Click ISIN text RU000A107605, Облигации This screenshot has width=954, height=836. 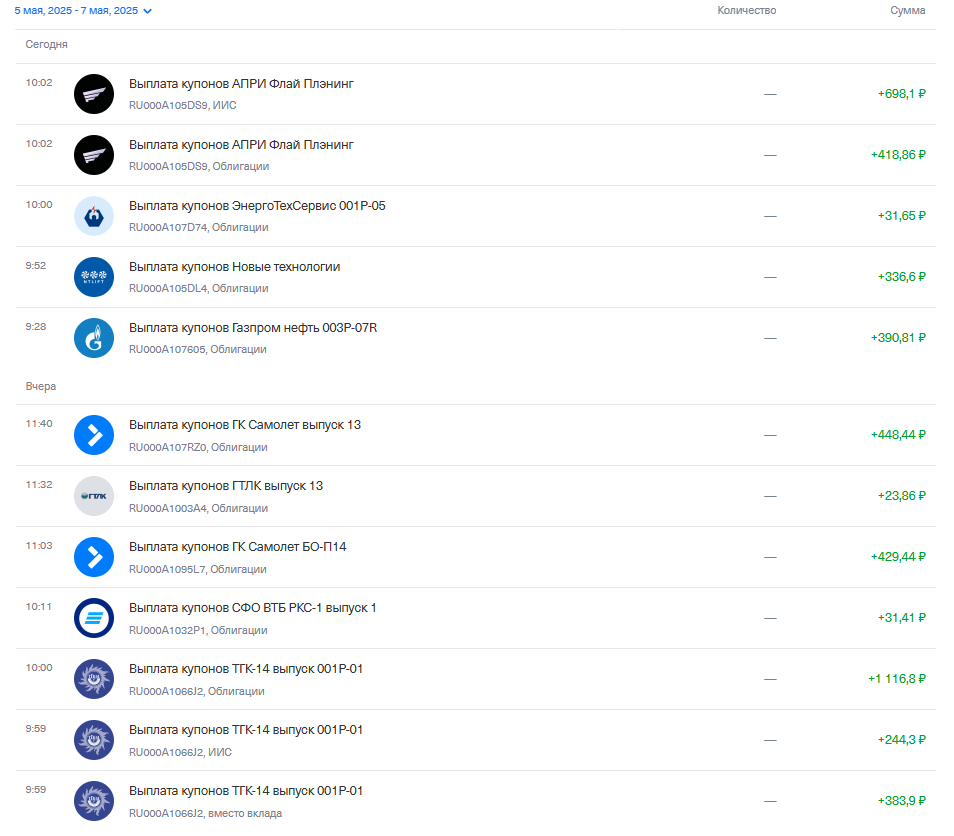pos(198,349)
